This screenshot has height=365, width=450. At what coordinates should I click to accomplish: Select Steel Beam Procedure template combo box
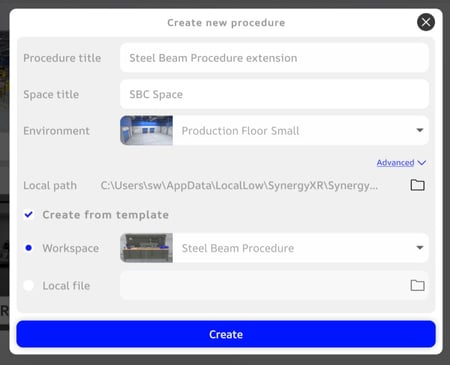[x=274, y=248]
